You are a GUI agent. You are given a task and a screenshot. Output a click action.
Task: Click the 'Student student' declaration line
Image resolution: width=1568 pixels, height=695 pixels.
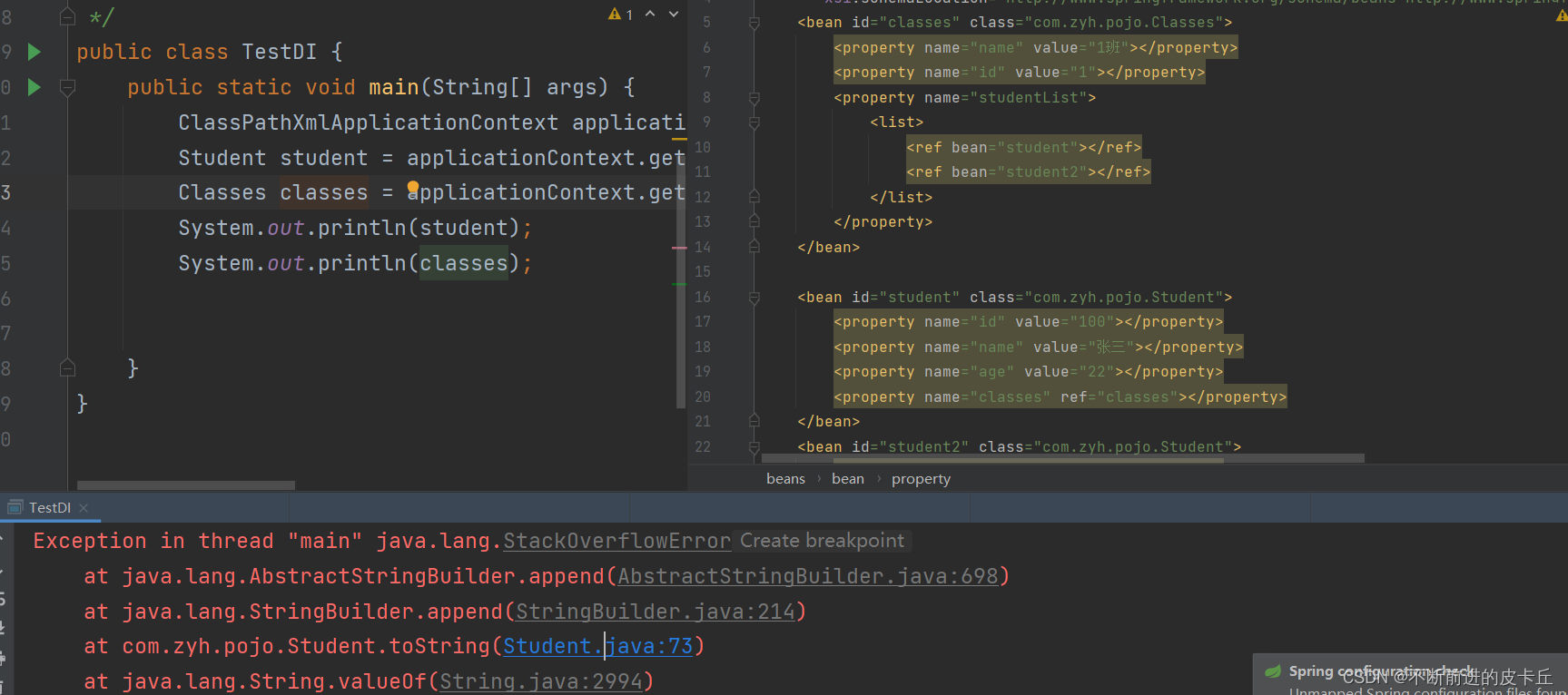431,158
